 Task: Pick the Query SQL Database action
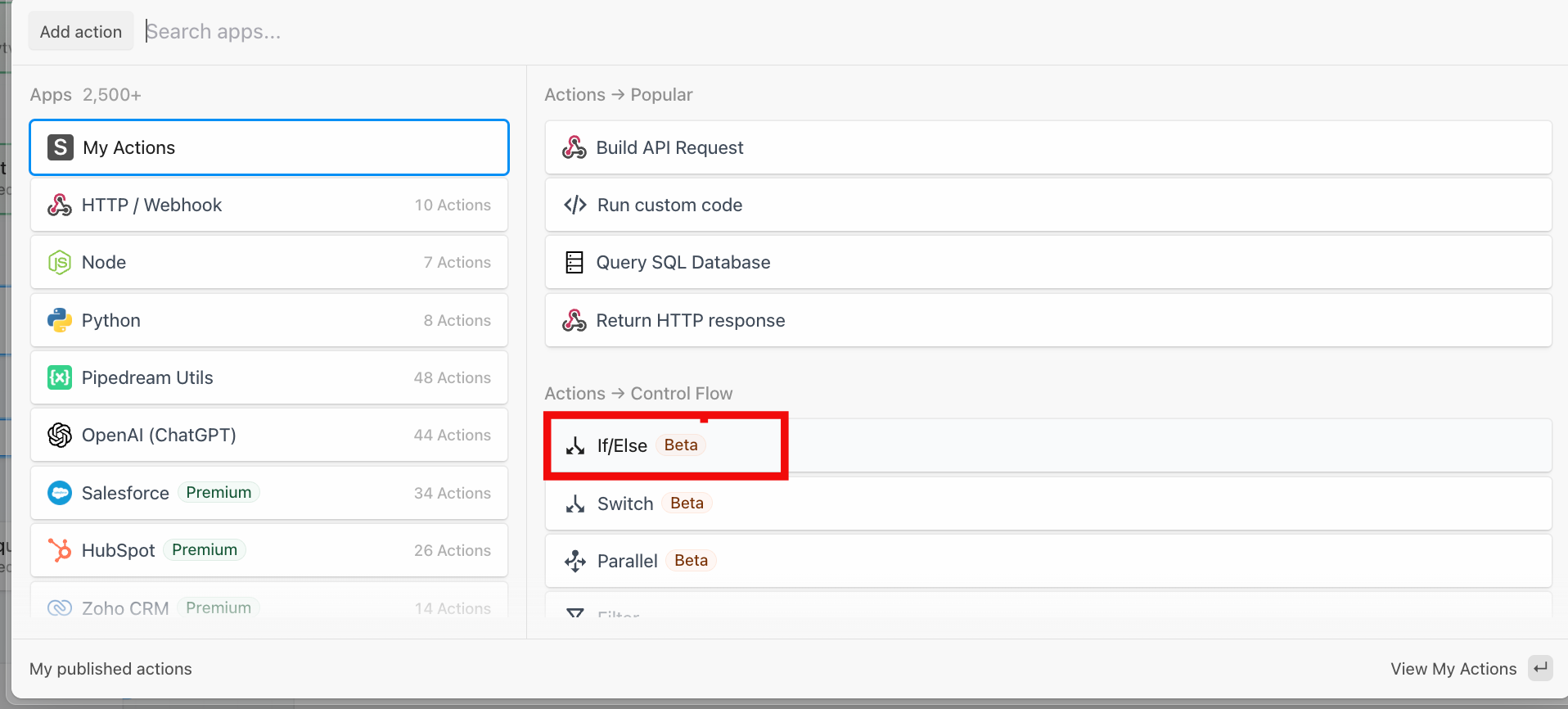(1048, 262)
